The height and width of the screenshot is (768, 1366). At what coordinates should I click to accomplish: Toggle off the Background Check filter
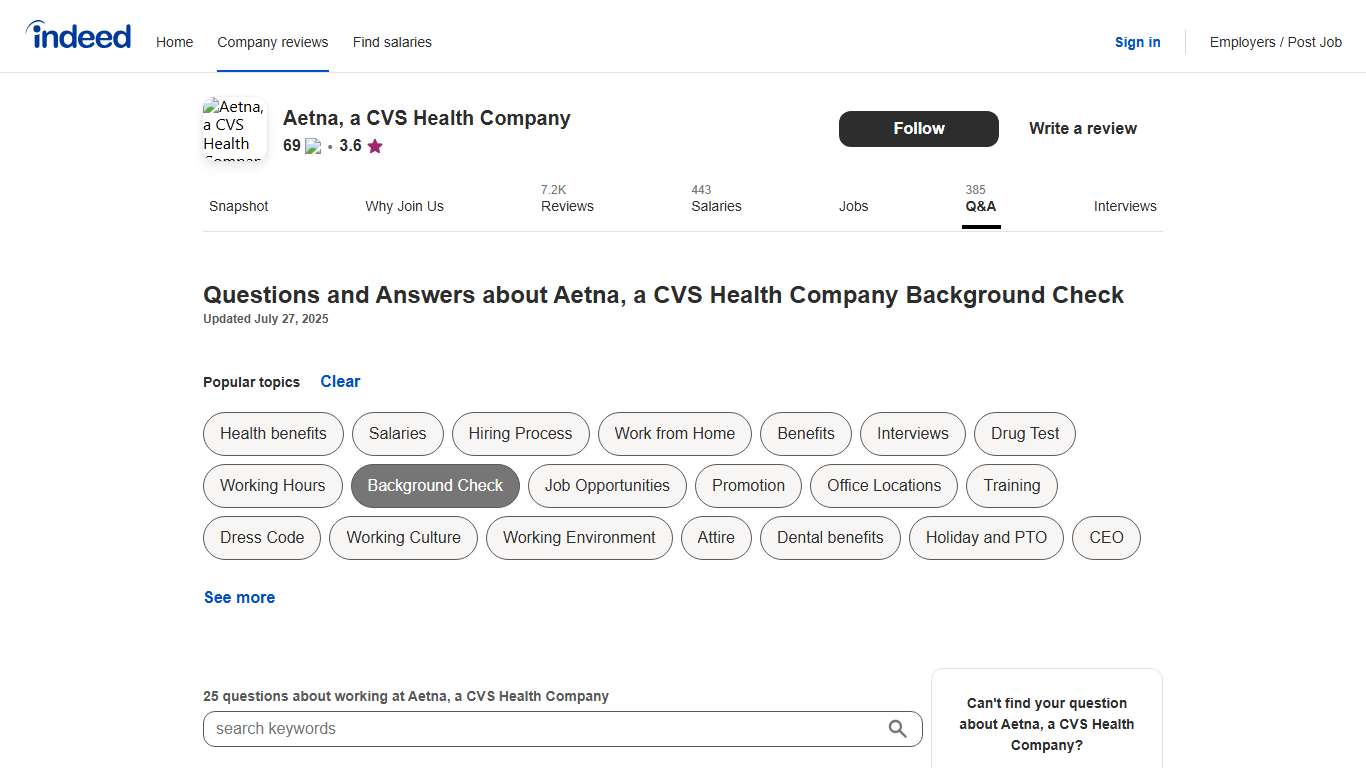coord(434,485)
